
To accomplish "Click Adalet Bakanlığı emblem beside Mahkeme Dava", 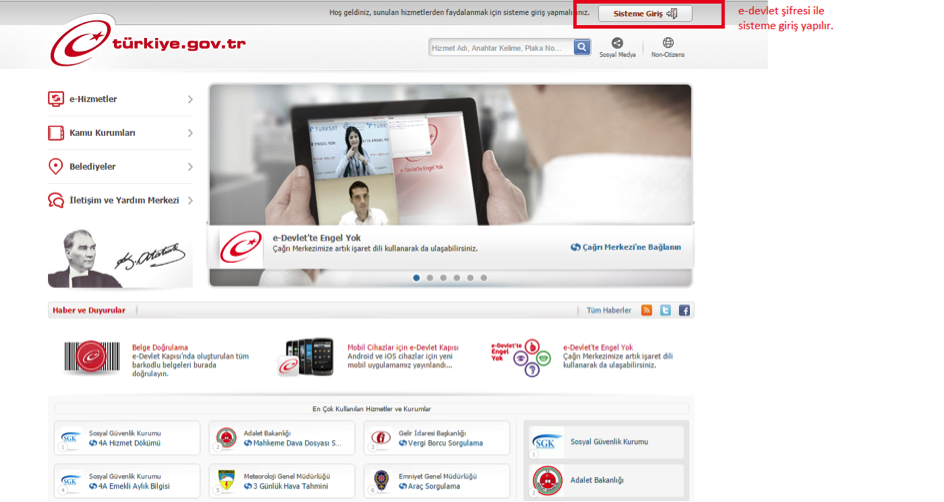I will pos(226,438).
